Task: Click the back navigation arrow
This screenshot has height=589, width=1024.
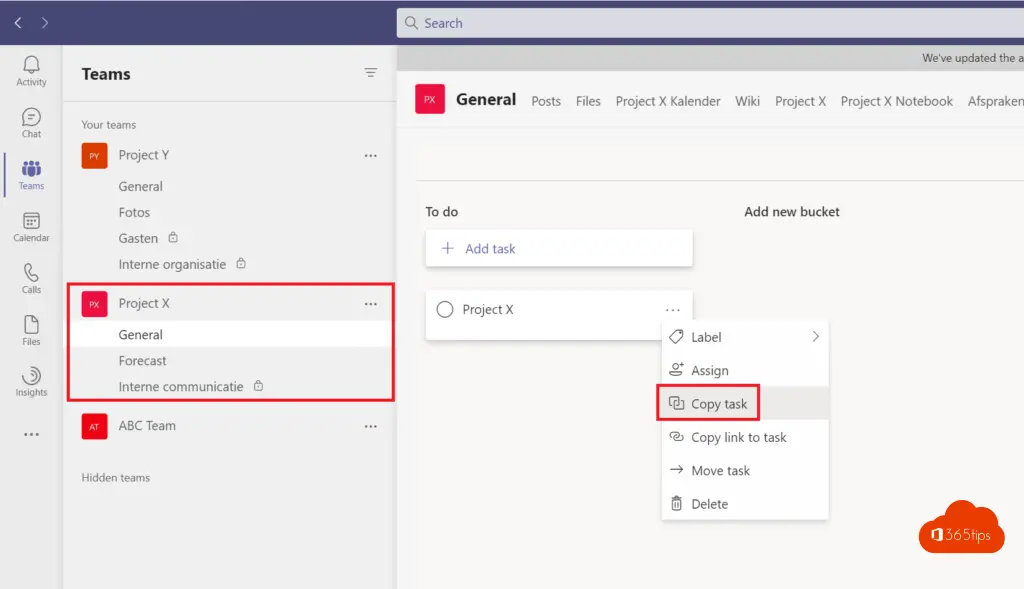Action: pos(18,22)
